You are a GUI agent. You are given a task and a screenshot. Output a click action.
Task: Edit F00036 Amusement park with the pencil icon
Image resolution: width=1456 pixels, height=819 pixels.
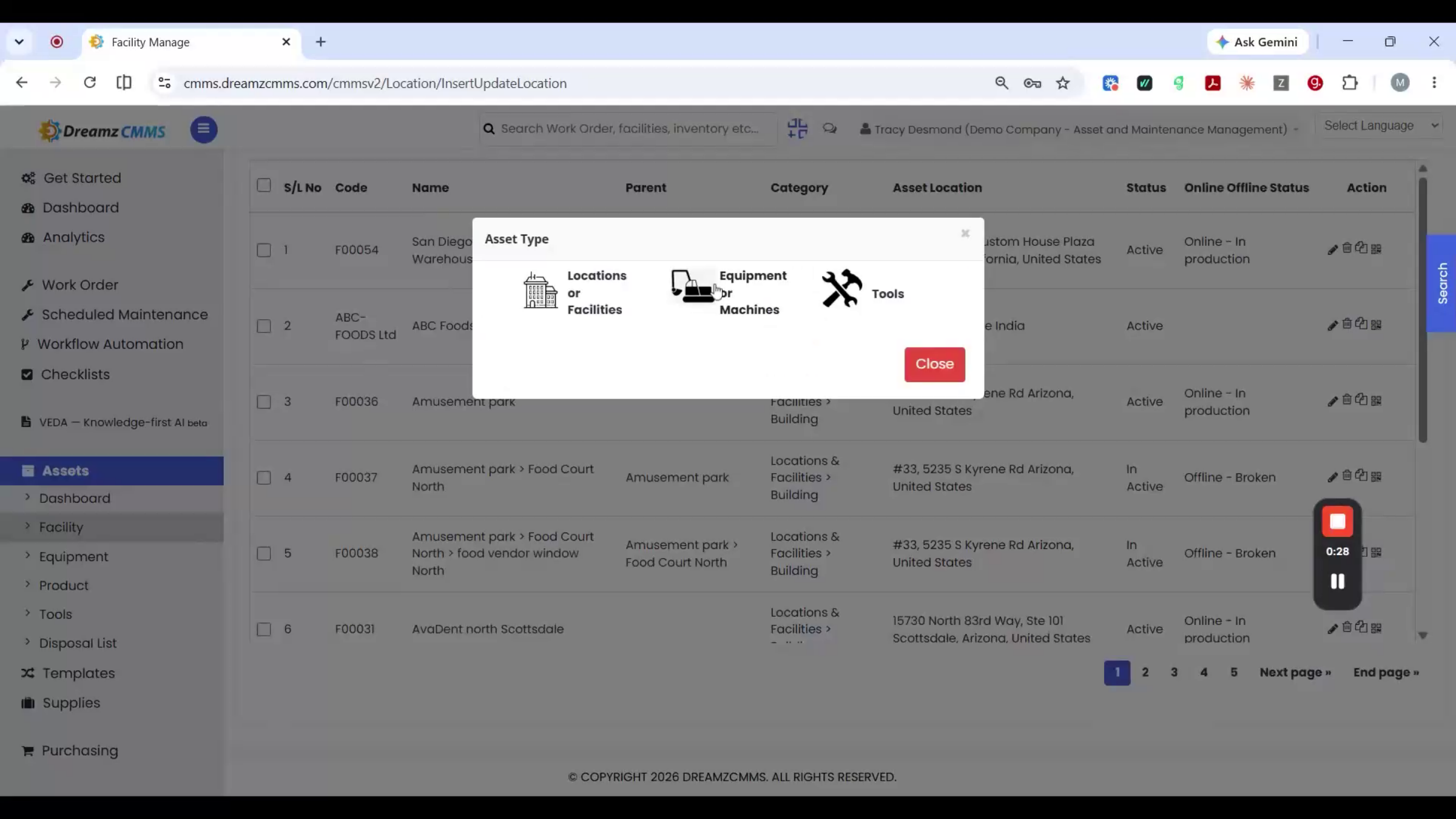(1332, 401)
